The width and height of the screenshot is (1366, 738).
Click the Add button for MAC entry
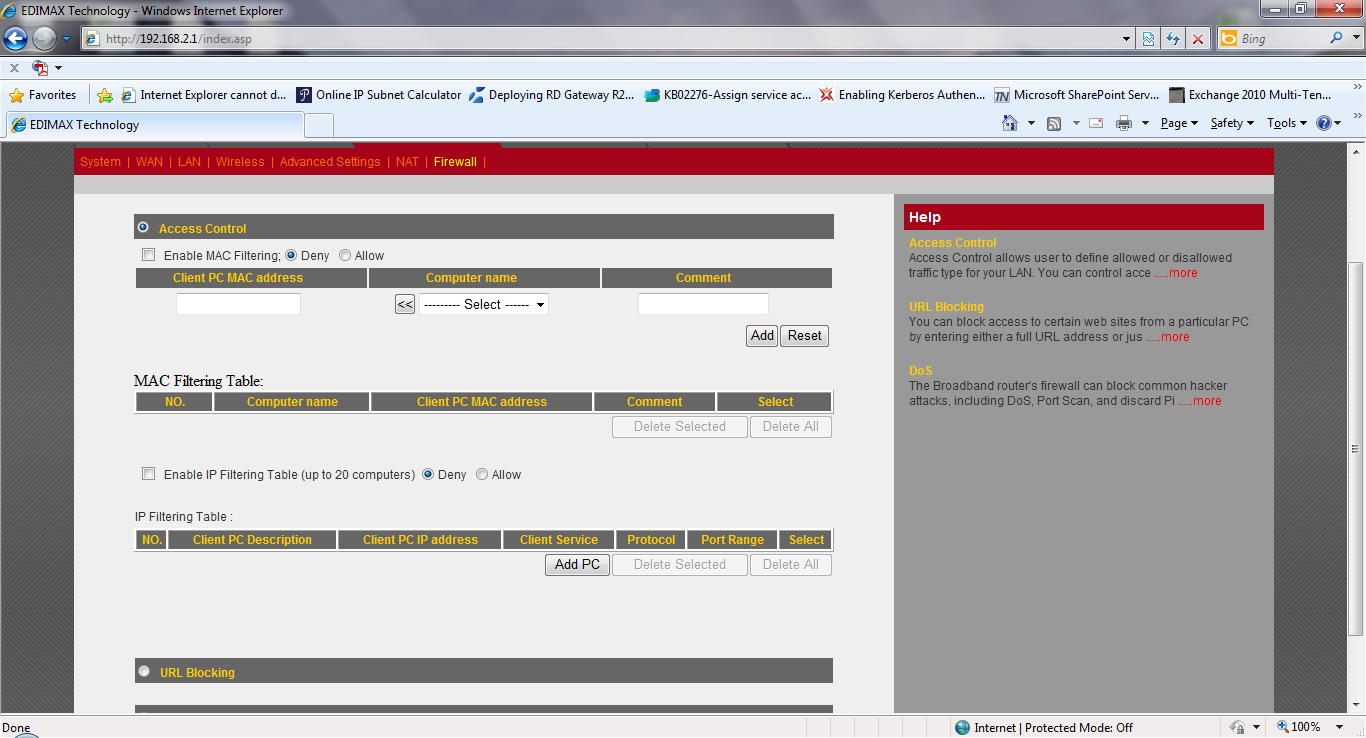pos(762,336)
